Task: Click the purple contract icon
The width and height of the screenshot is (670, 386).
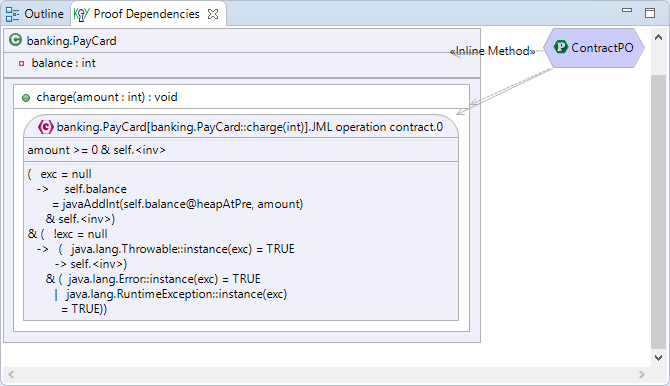Action: tap(46, 127)
